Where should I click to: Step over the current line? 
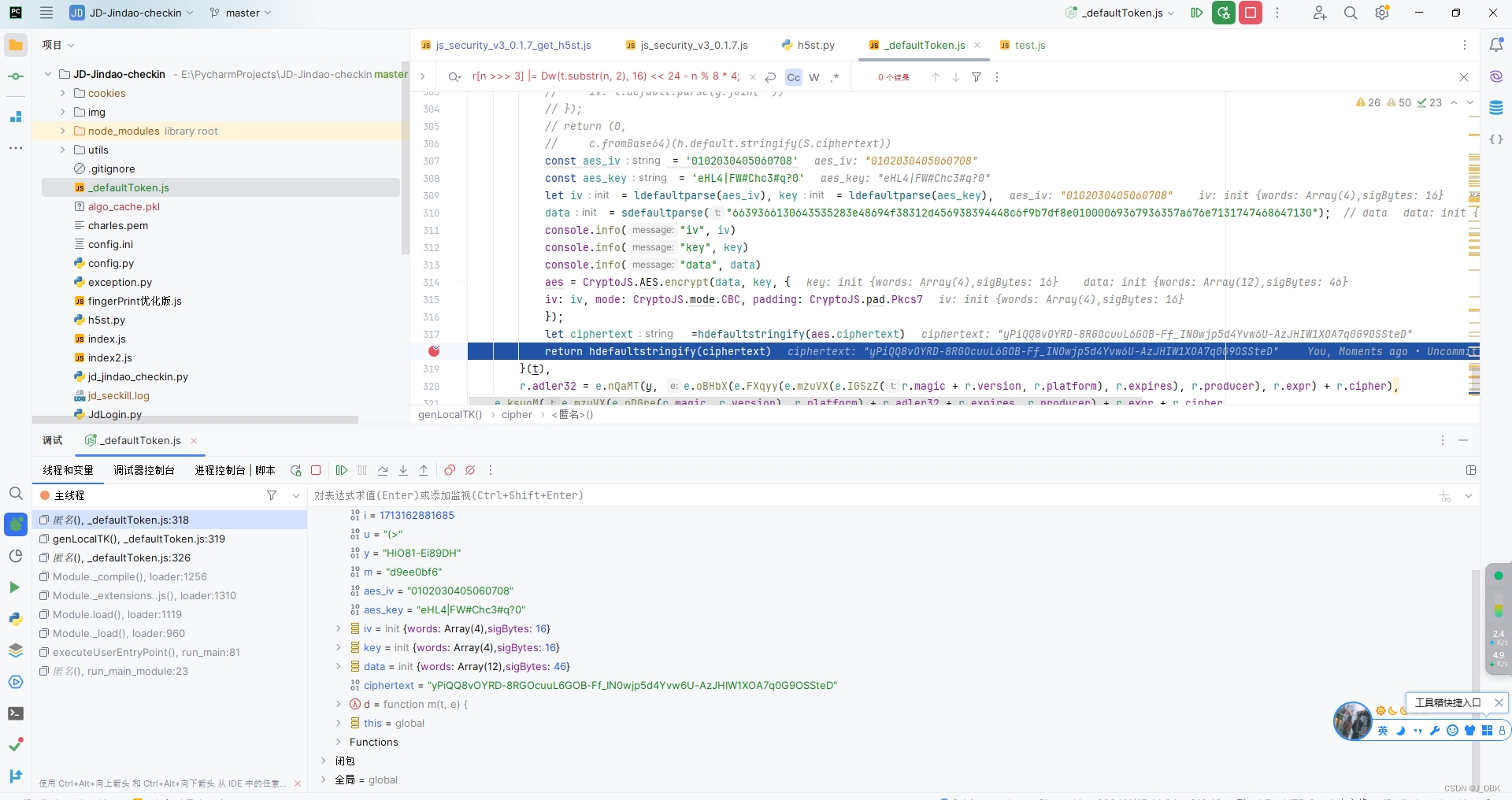coord(384,470)
